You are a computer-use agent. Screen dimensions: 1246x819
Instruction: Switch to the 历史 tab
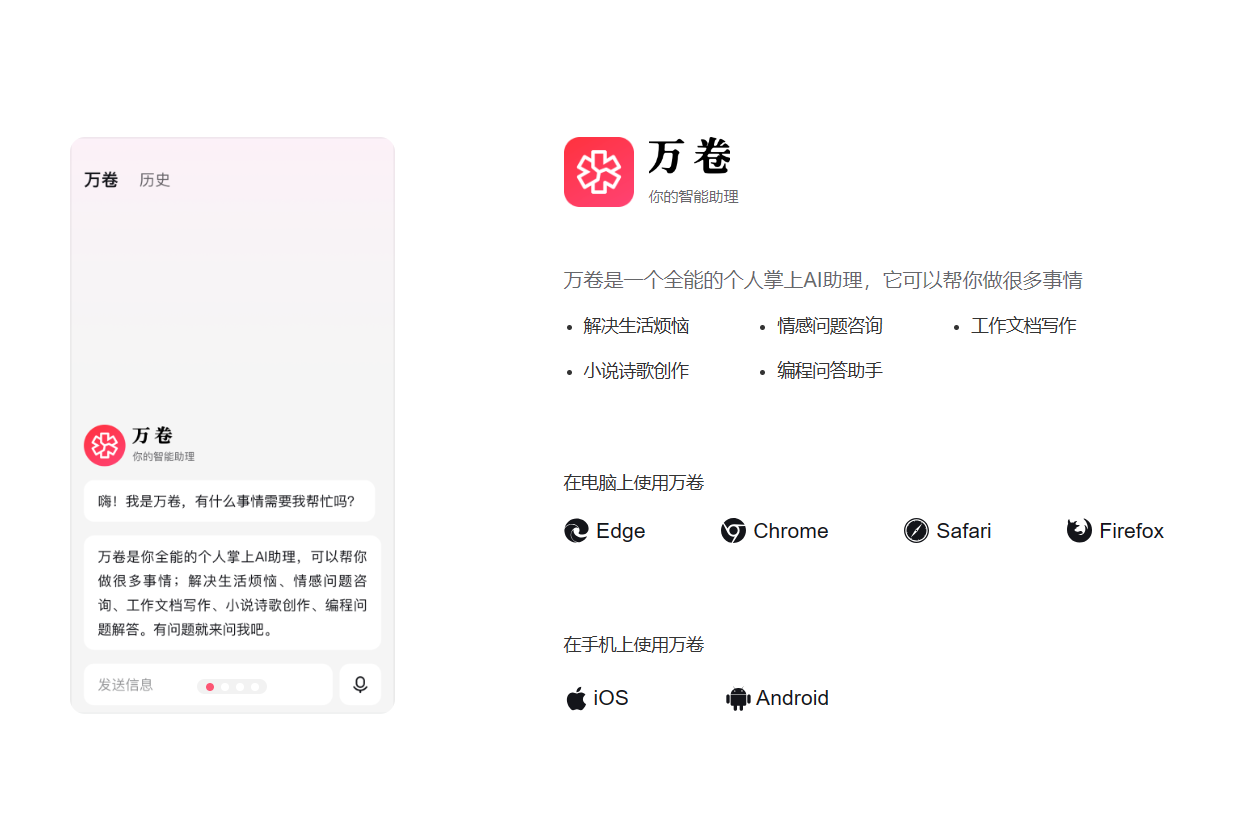coord(155,180)
